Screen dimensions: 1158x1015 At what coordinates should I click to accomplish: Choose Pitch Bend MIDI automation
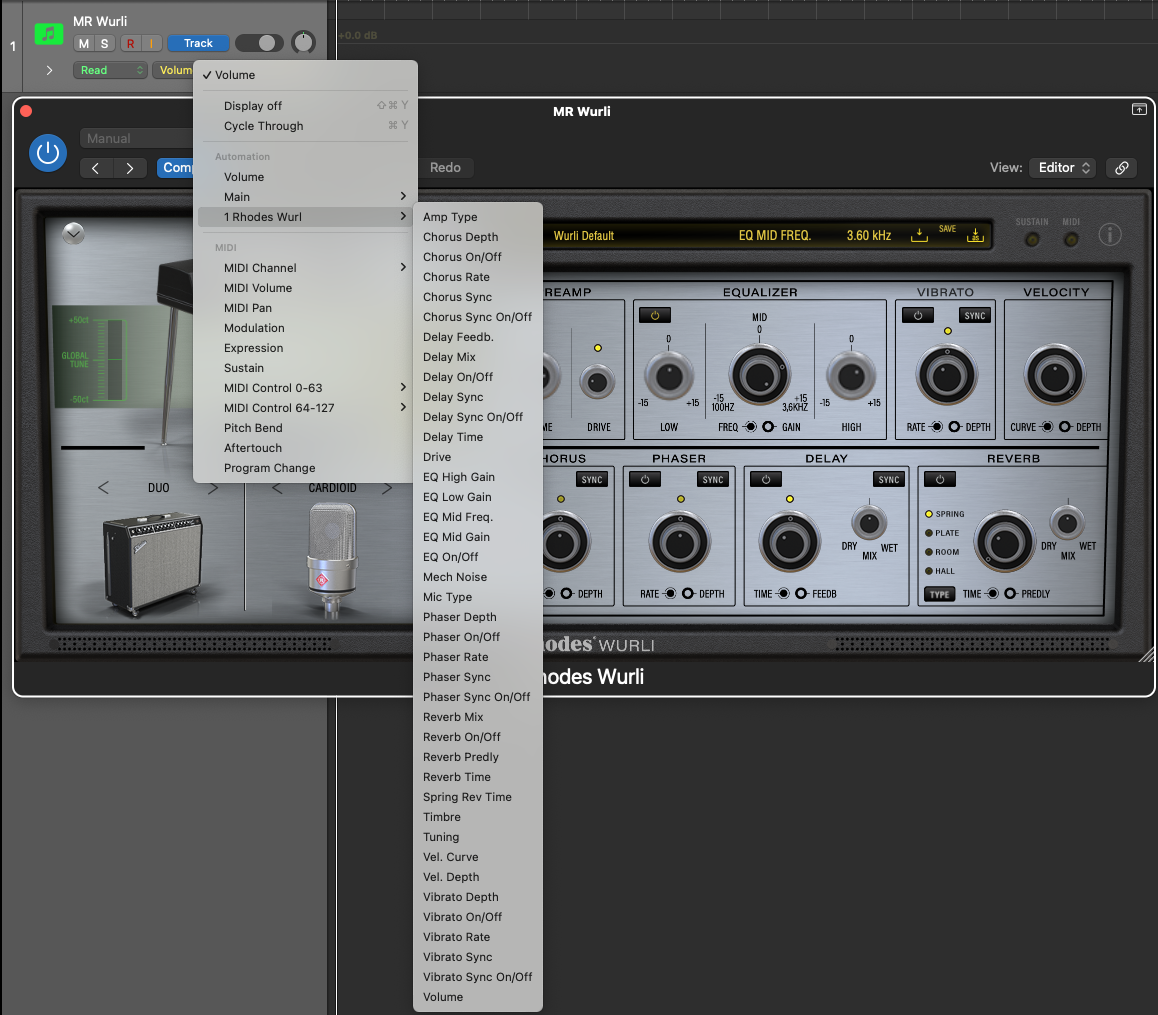coord(304,428)
